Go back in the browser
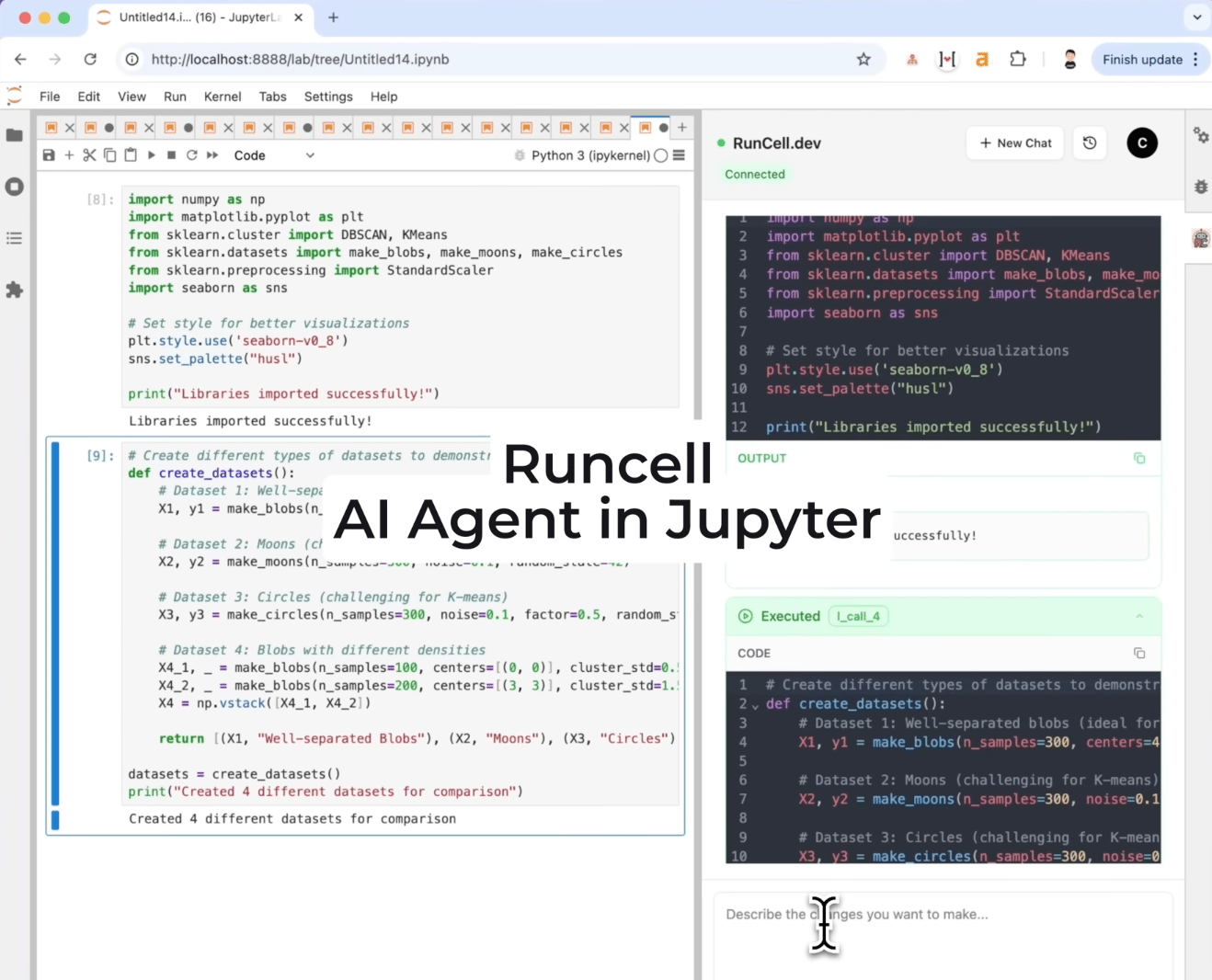Screen dimensions: 1212x980 (20, 59)
